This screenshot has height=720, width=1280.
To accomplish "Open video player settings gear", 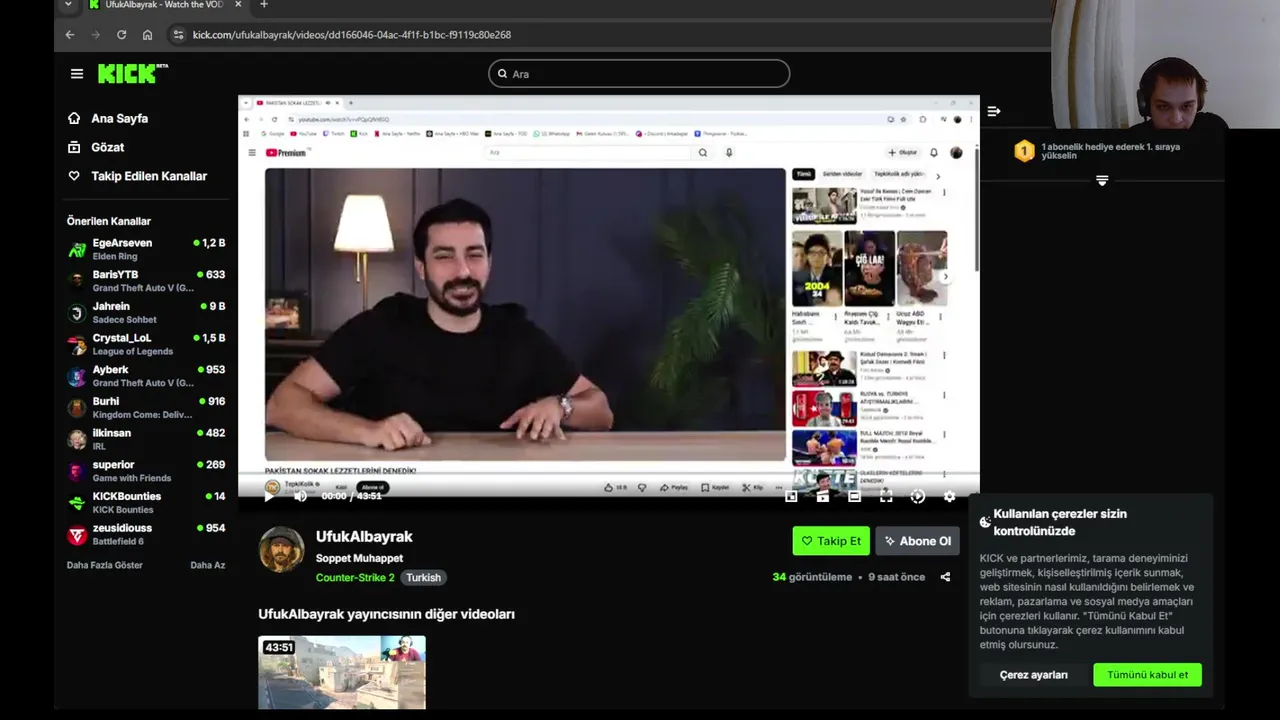I will (x=949, y=496).
